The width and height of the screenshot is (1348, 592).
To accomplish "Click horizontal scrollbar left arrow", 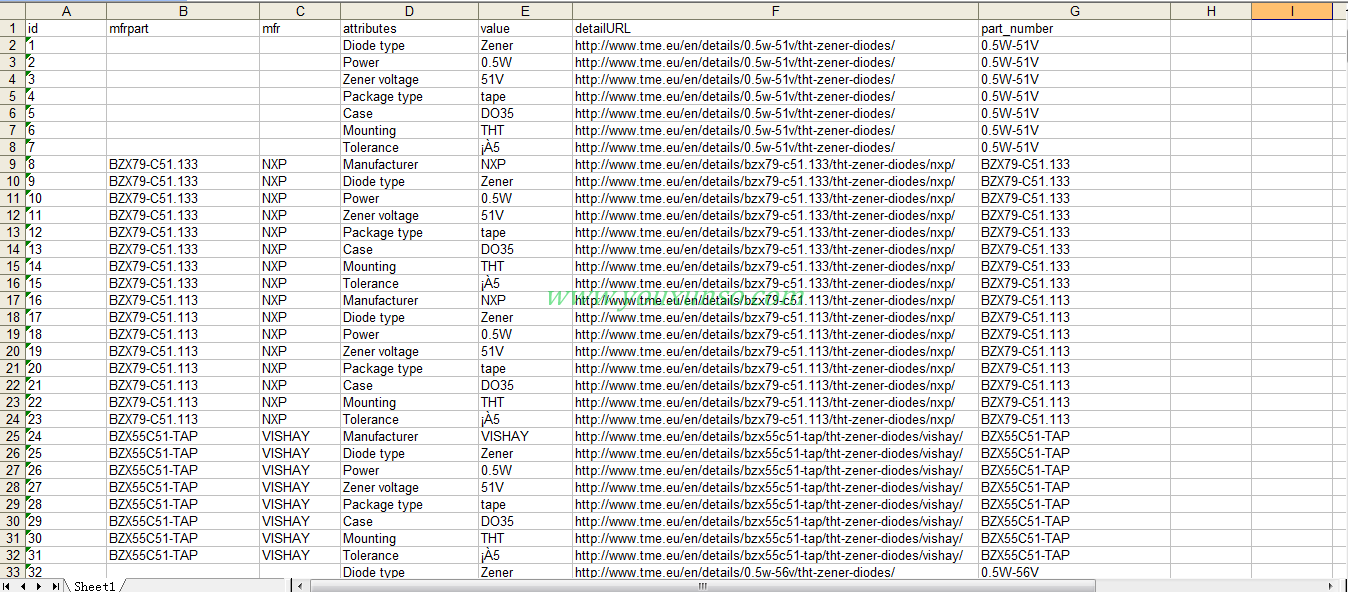I will (x=302, y=586).
